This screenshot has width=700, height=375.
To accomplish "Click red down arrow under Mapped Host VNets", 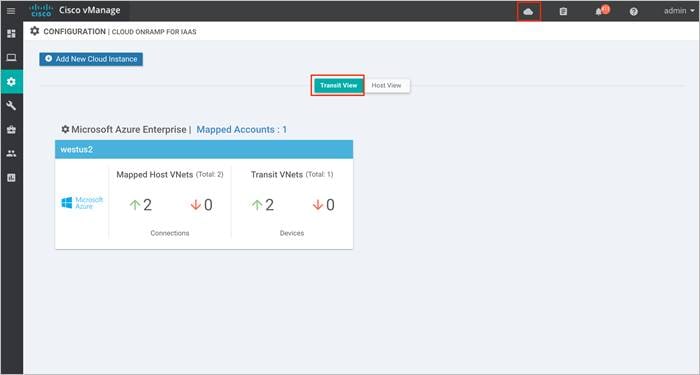I will [x=196, y=205].
